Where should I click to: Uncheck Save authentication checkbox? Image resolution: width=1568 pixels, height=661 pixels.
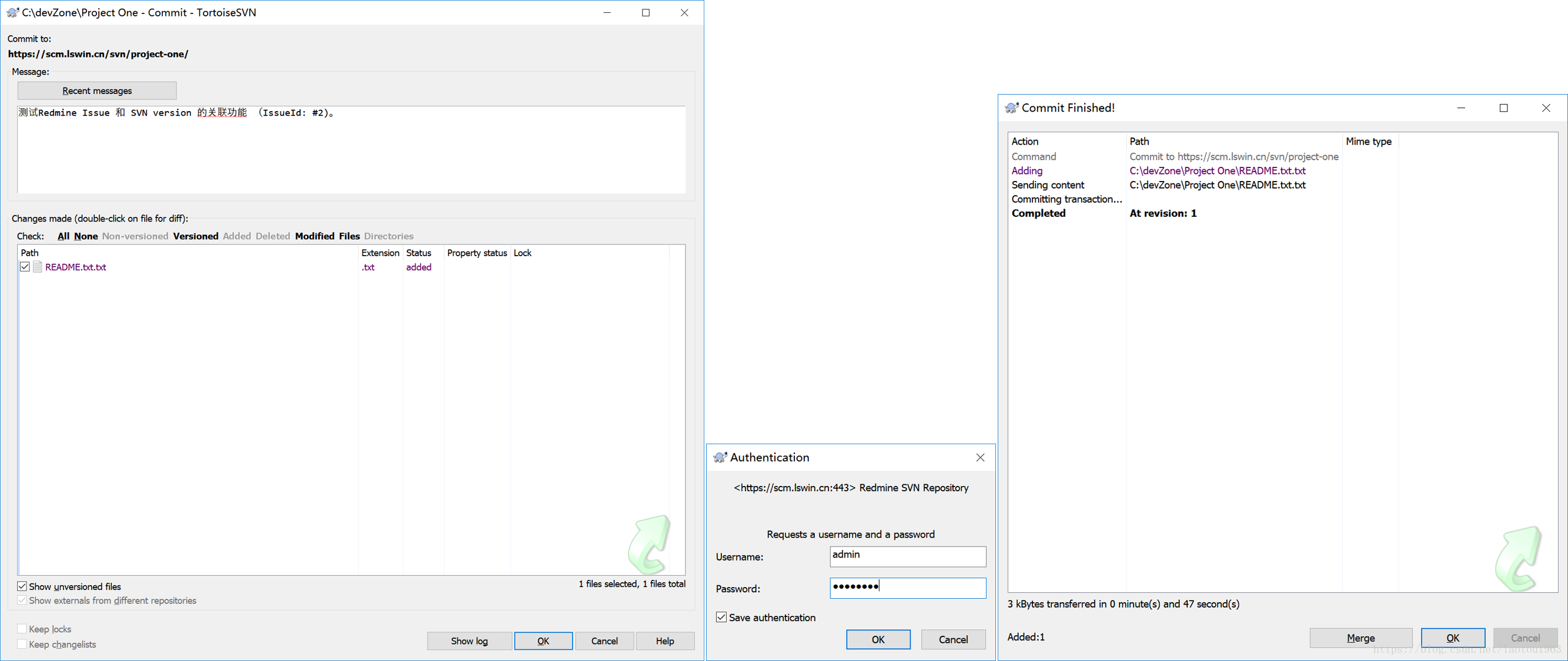tap(721, 617)
